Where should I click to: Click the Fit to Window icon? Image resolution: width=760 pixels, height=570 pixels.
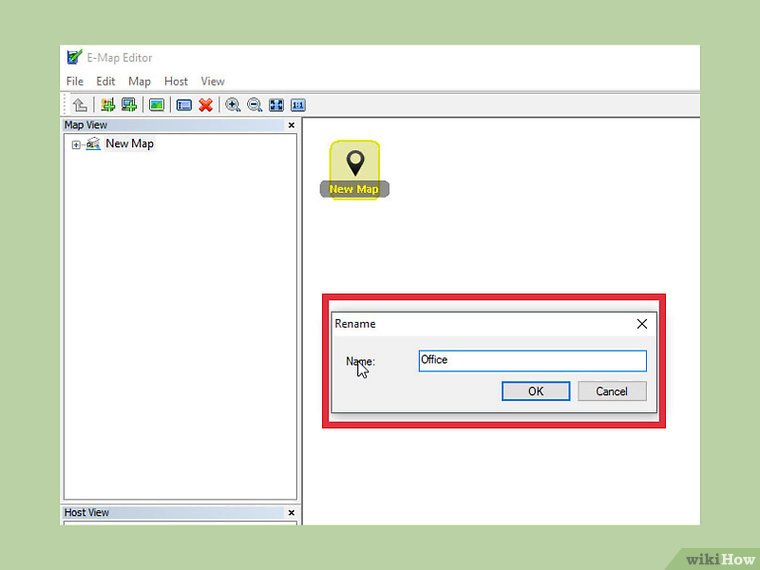click(x=276, y=105)
